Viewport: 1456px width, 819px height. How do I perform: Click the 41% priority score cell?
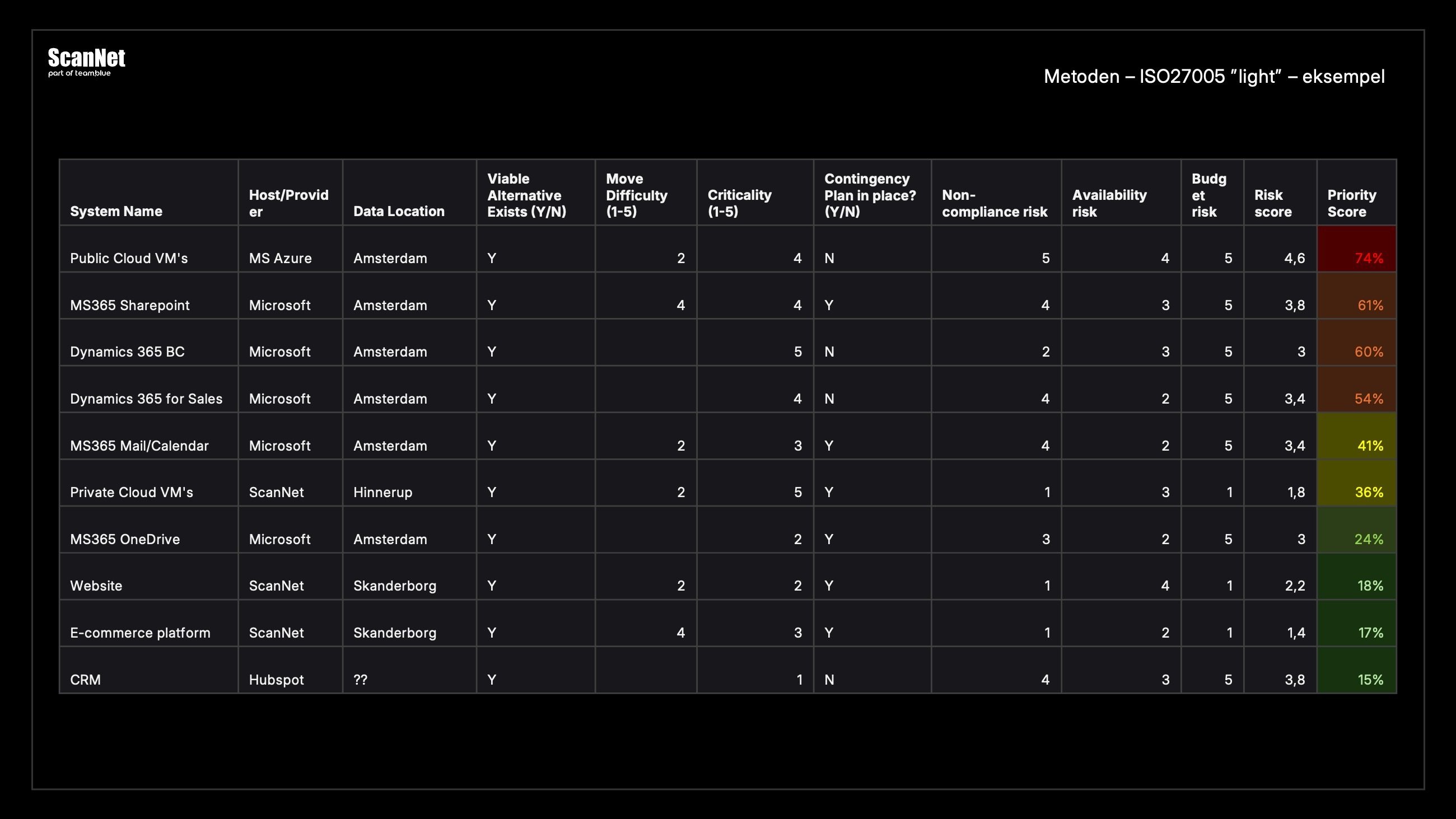click(x=1356, y=436)
